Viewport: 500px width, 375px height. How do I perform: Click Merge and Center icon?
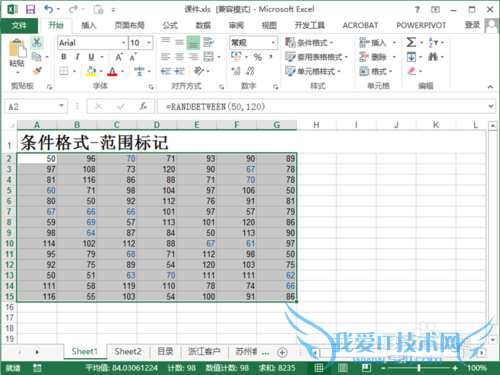[209, 57]
